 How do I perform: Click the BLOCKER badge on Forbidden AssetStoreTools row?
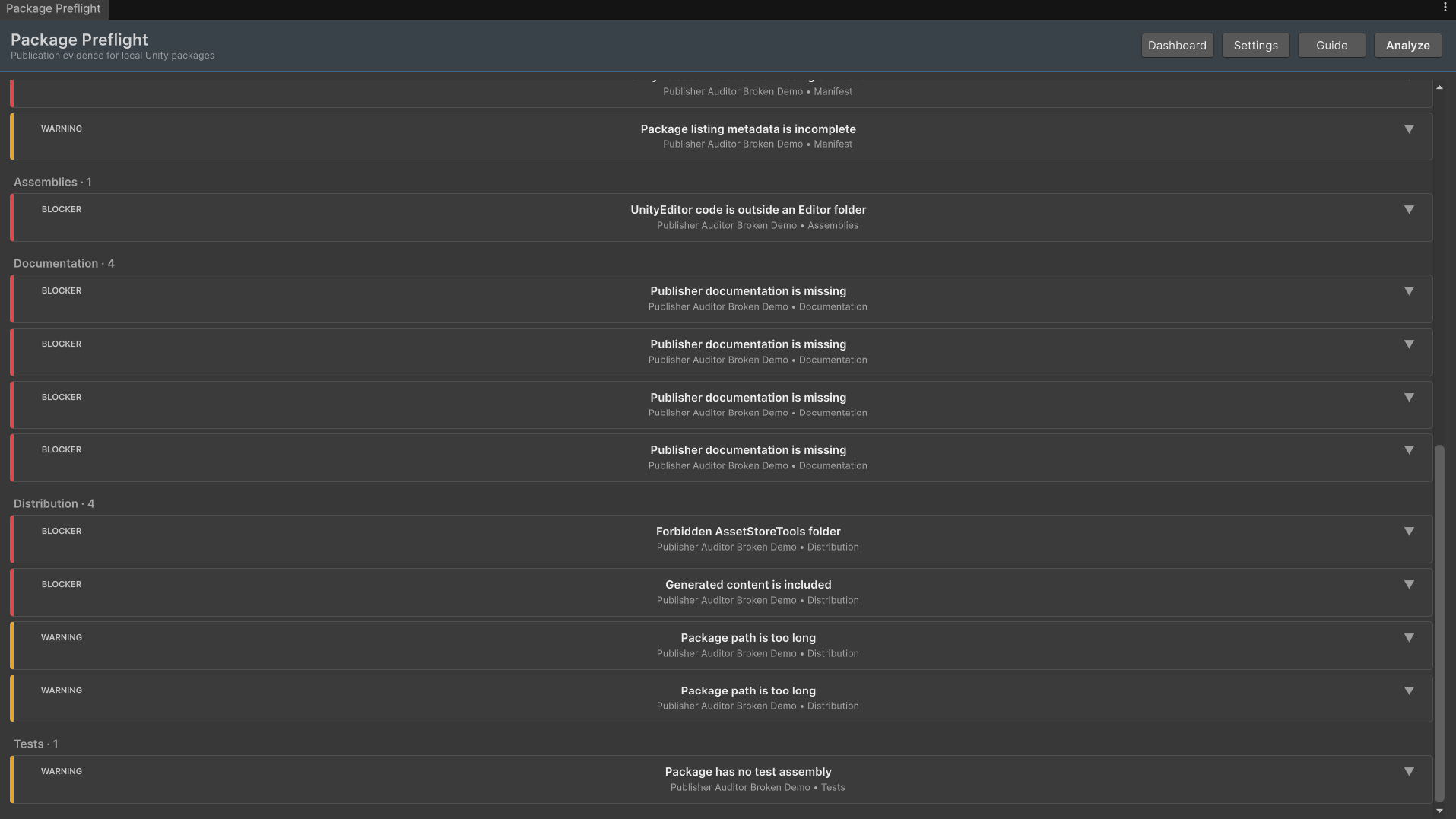pos(62,532)
